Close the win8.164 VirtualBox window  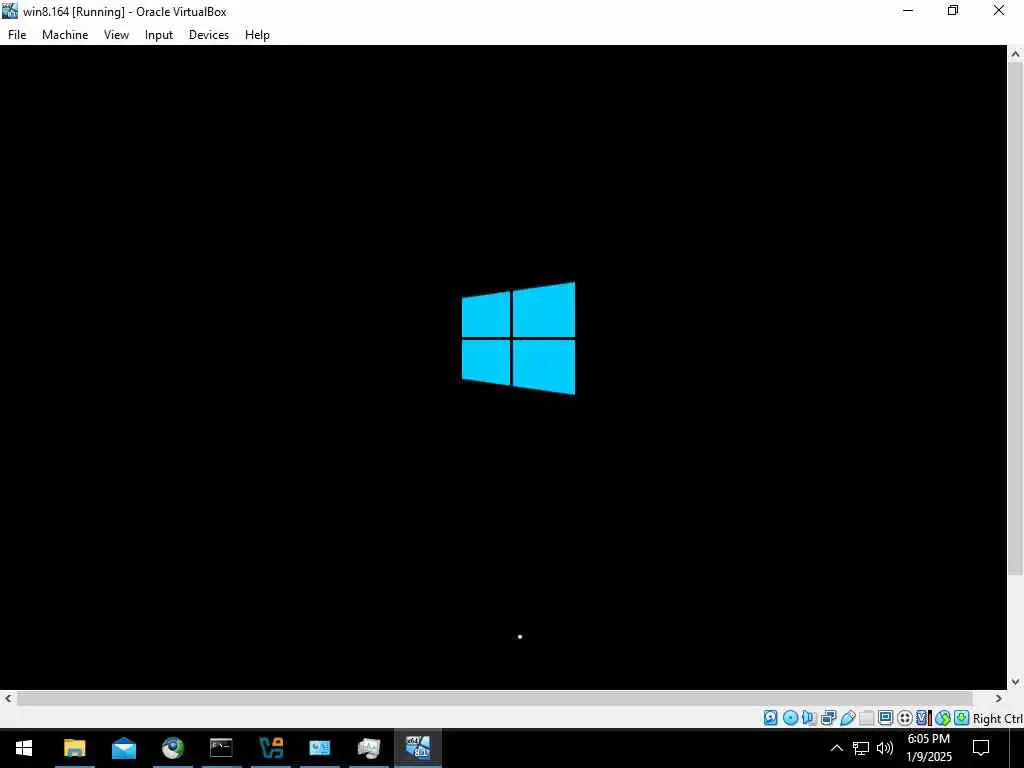pyautogui.click(x=999, y=10)
